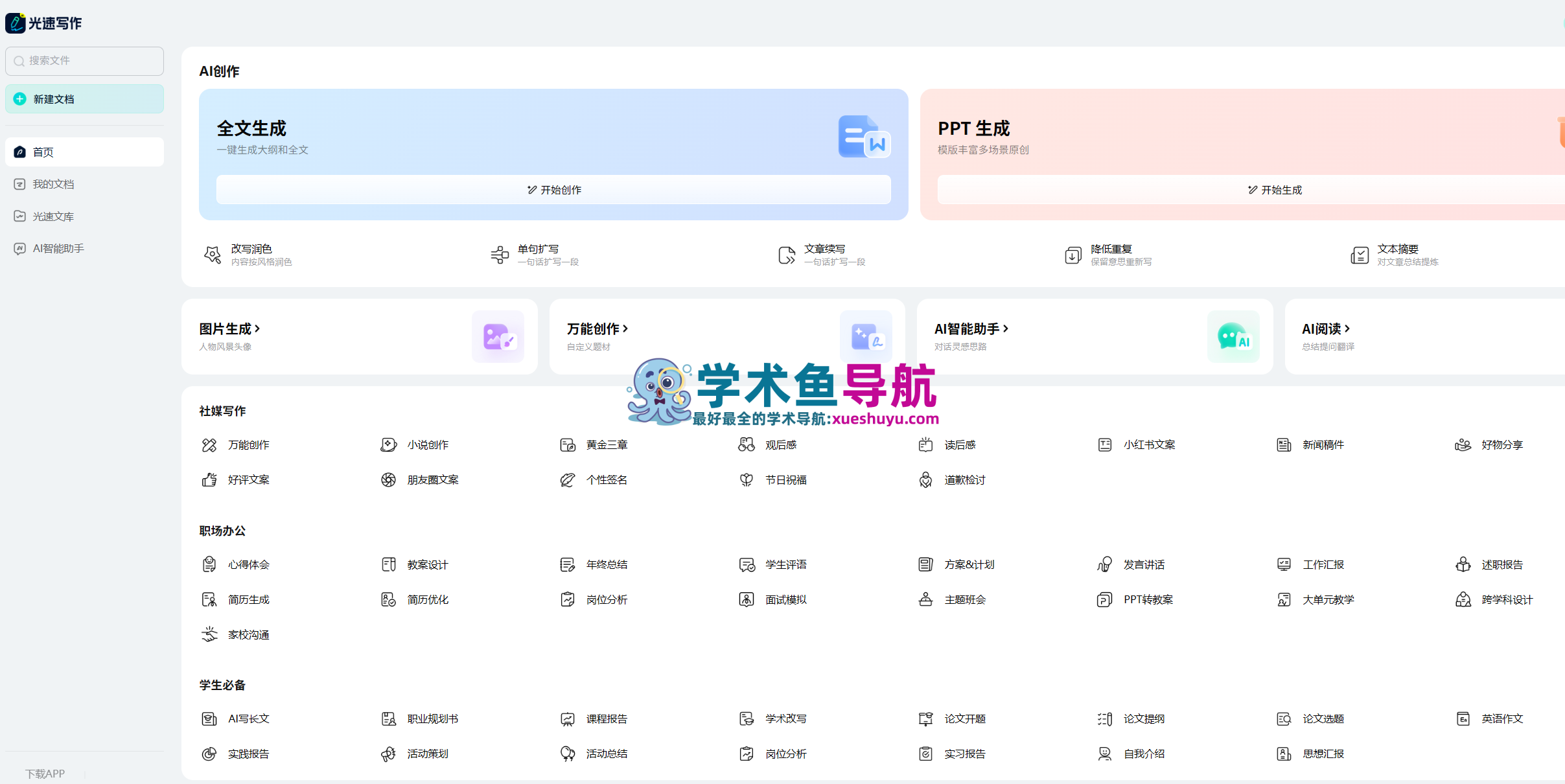
Task: Click the 下载APP link
Action: click(45, 774)
